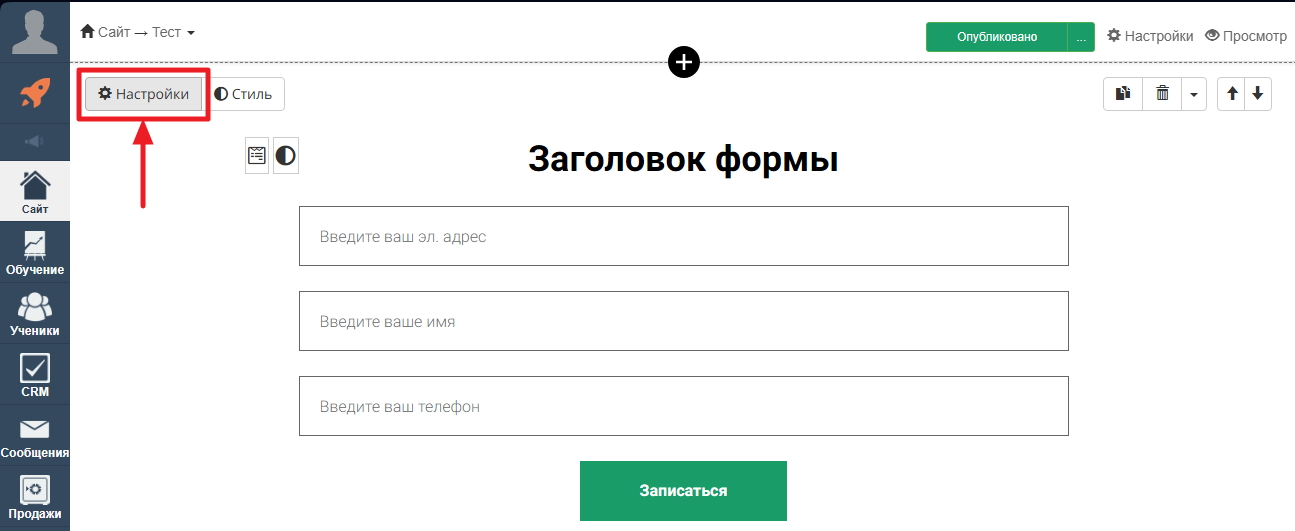This screenshot has width=1295, height=531.
Task: Open the block Настройки button
Action: click(x=143, y=94)
